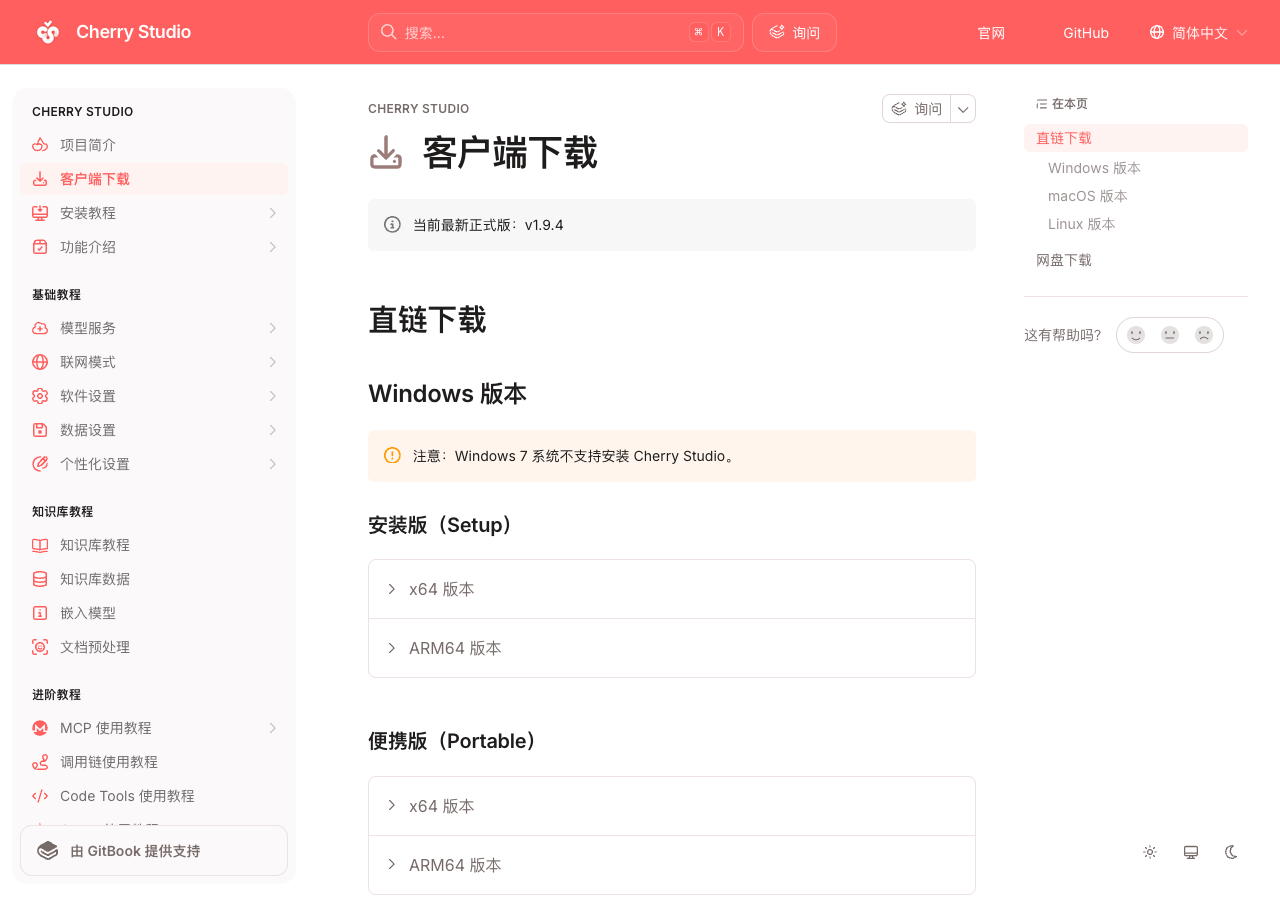Click the MCP 使用教程 round icon
This screenshot has height=900, width=1280.
coord(40,728)
